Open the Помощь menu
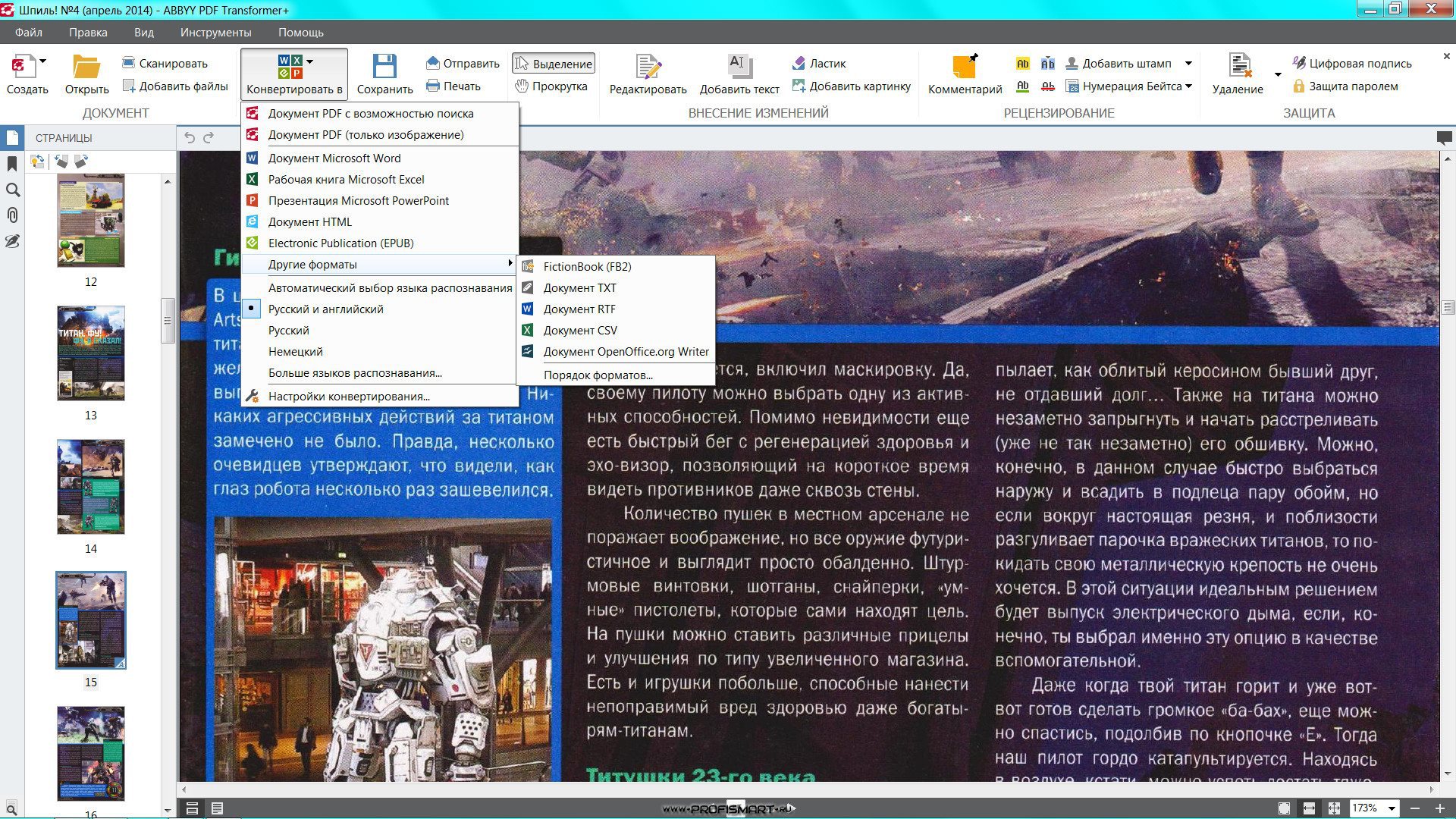 click(301, 33)
